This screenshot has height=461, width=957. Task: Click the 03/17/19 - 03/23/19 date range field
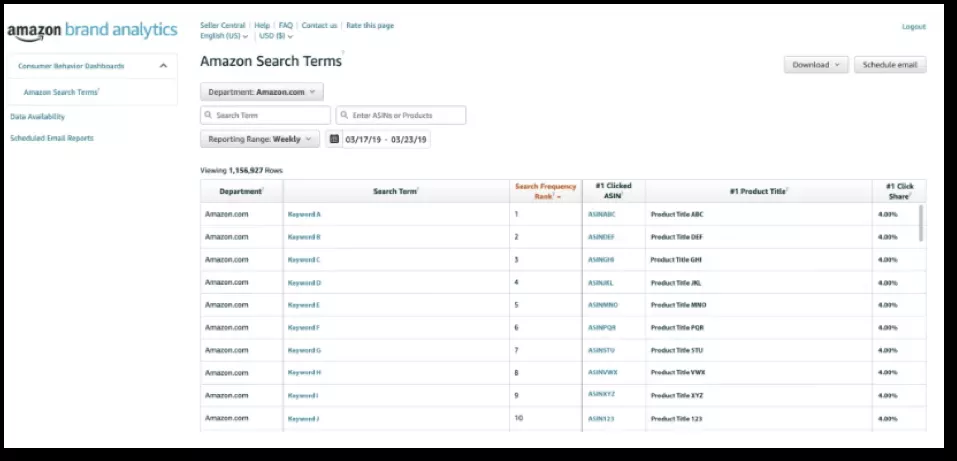point(386,139)
